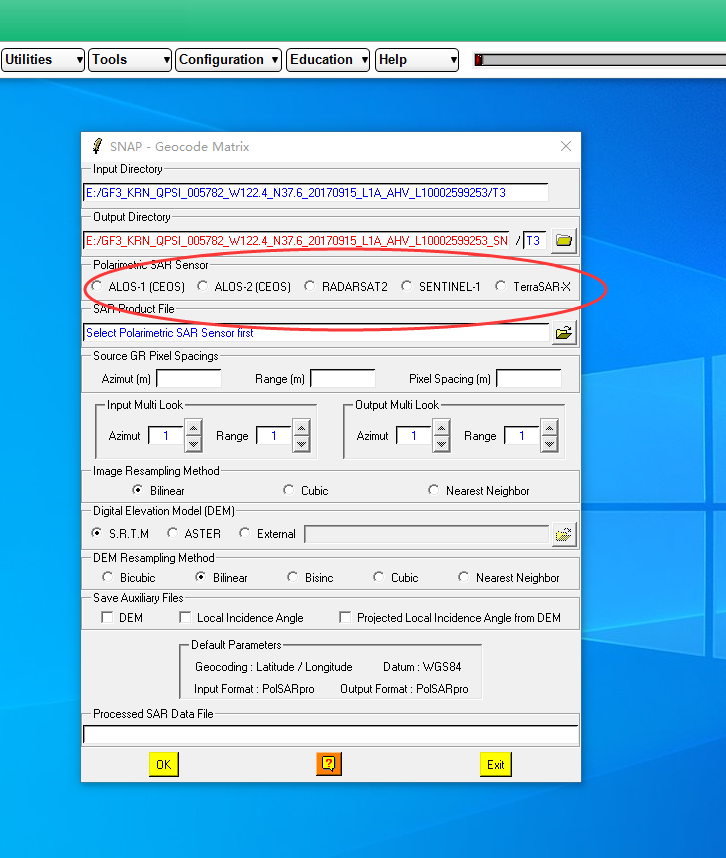
Task: Click the External DEM file path field
Action: coord(427,534)
